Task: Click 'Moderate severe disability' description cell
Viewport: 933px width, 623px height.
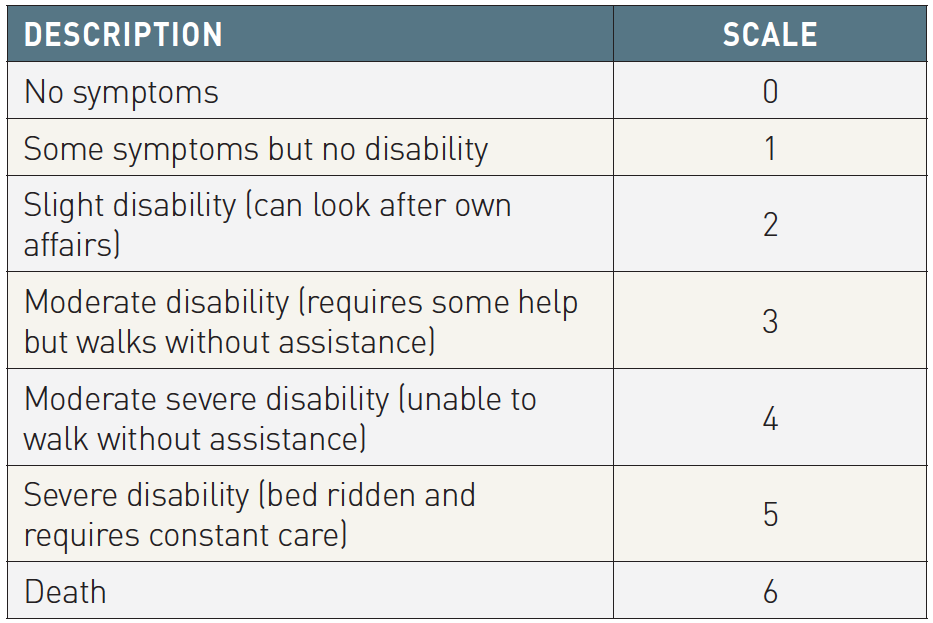Action: tap(310, 418)
